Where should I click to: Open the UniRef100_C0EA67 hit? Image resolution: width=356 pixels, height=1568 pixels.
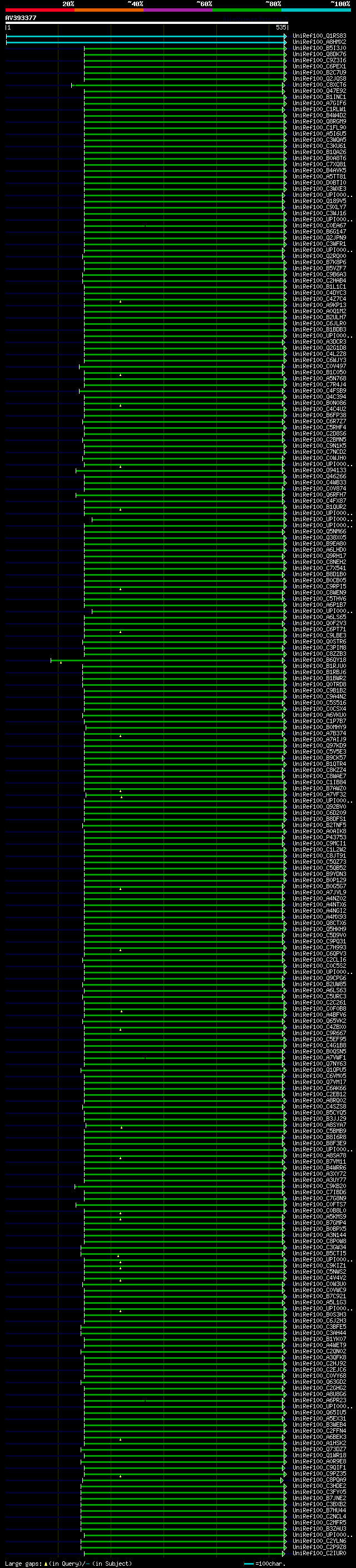(319, 225)
